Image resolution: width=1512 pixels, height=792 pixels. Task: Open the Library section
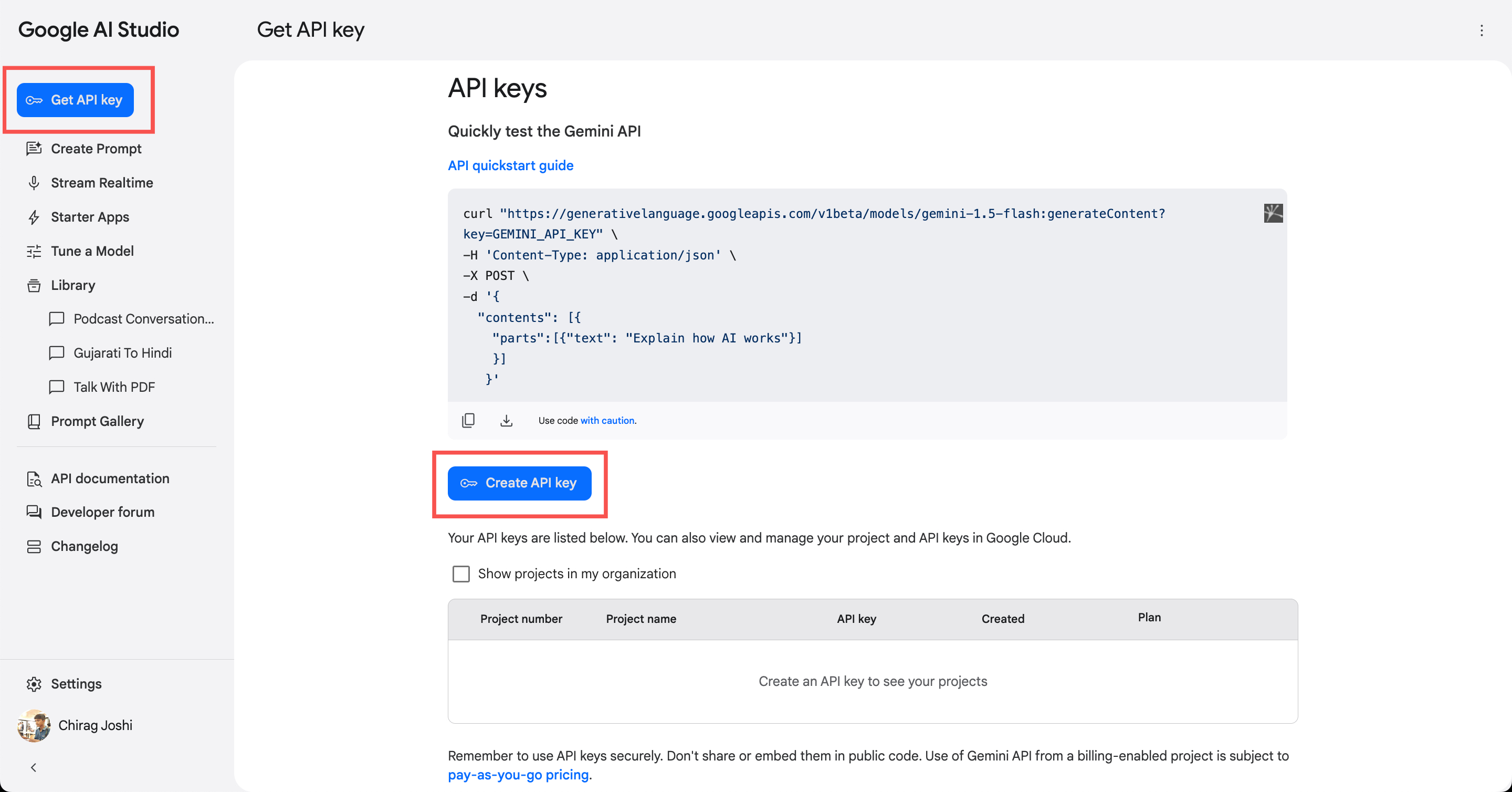73,285
